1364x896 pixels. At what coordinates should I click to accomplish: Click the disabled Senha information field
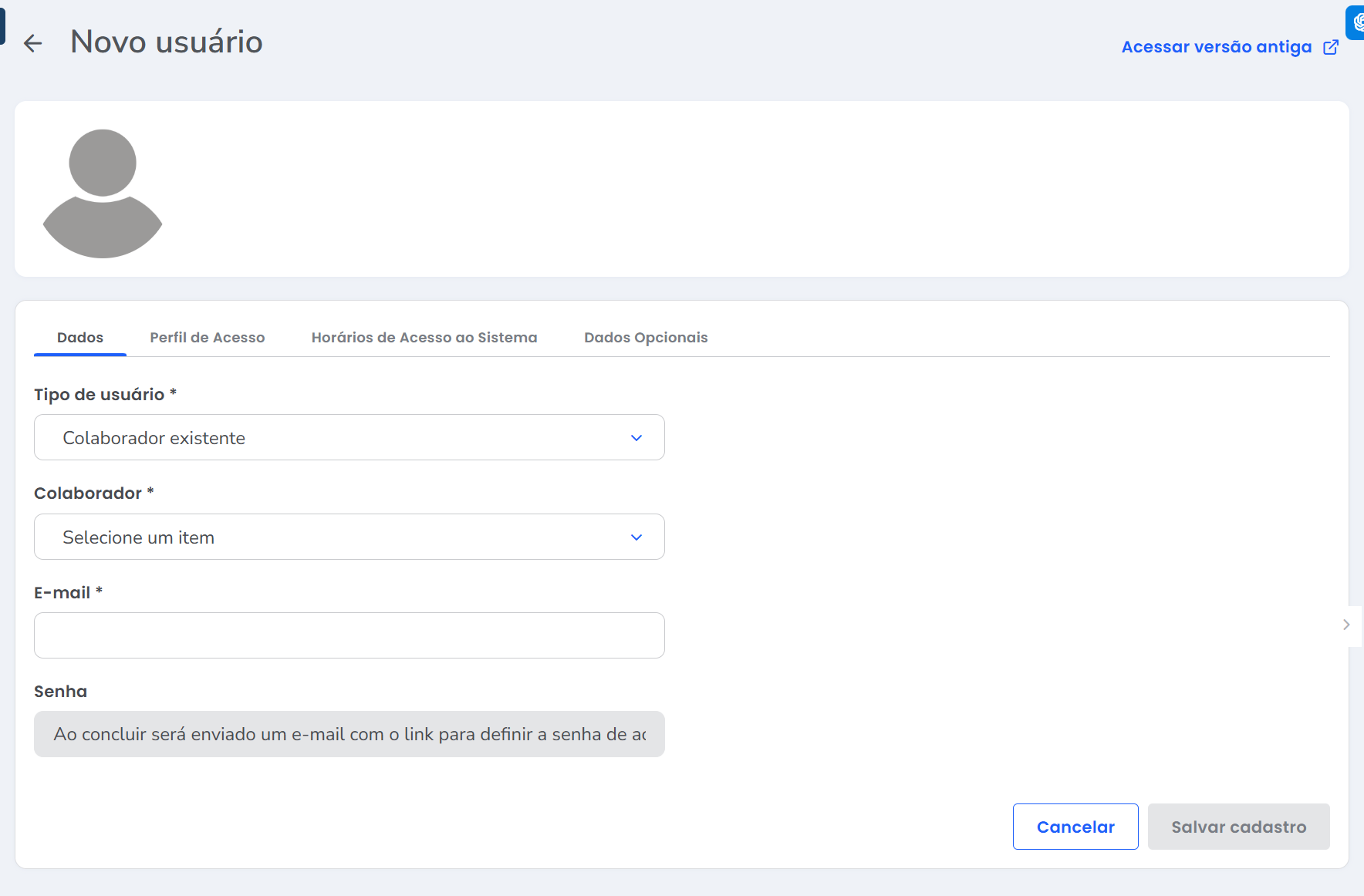tap(349, 734)
